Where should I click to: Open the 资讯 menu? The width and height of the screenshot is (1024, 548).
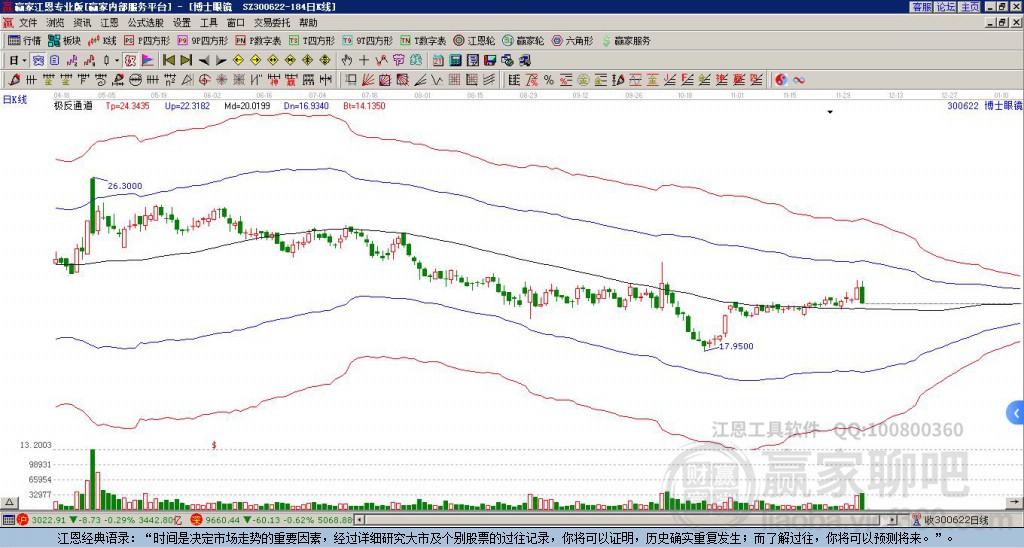coord(82,23)
